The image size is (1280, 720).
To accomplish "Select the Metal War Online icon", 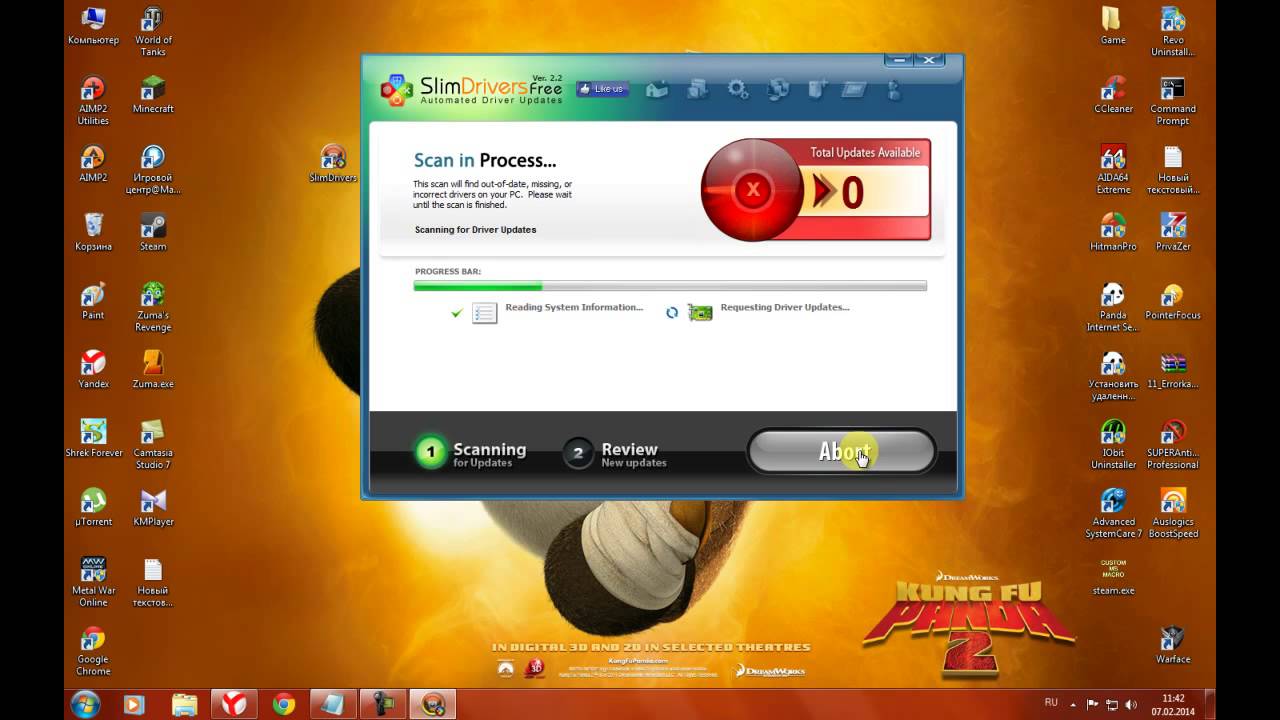I will tap(93, 582).
